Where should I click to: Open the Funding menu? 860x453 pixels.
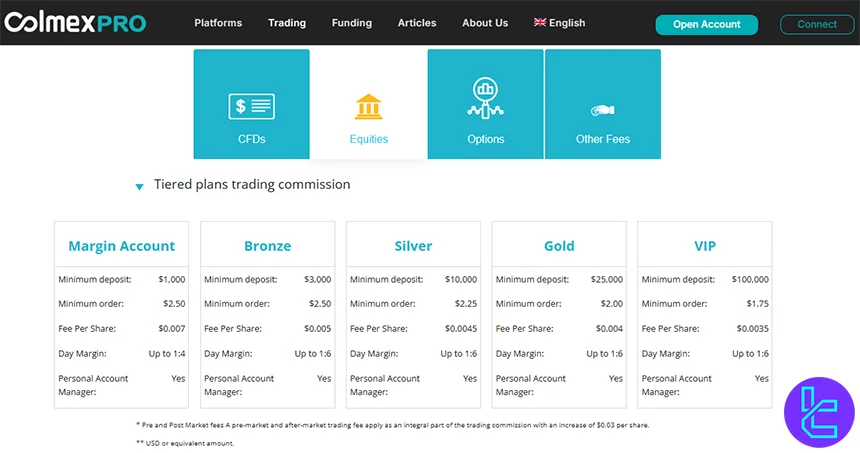(352, 23)
